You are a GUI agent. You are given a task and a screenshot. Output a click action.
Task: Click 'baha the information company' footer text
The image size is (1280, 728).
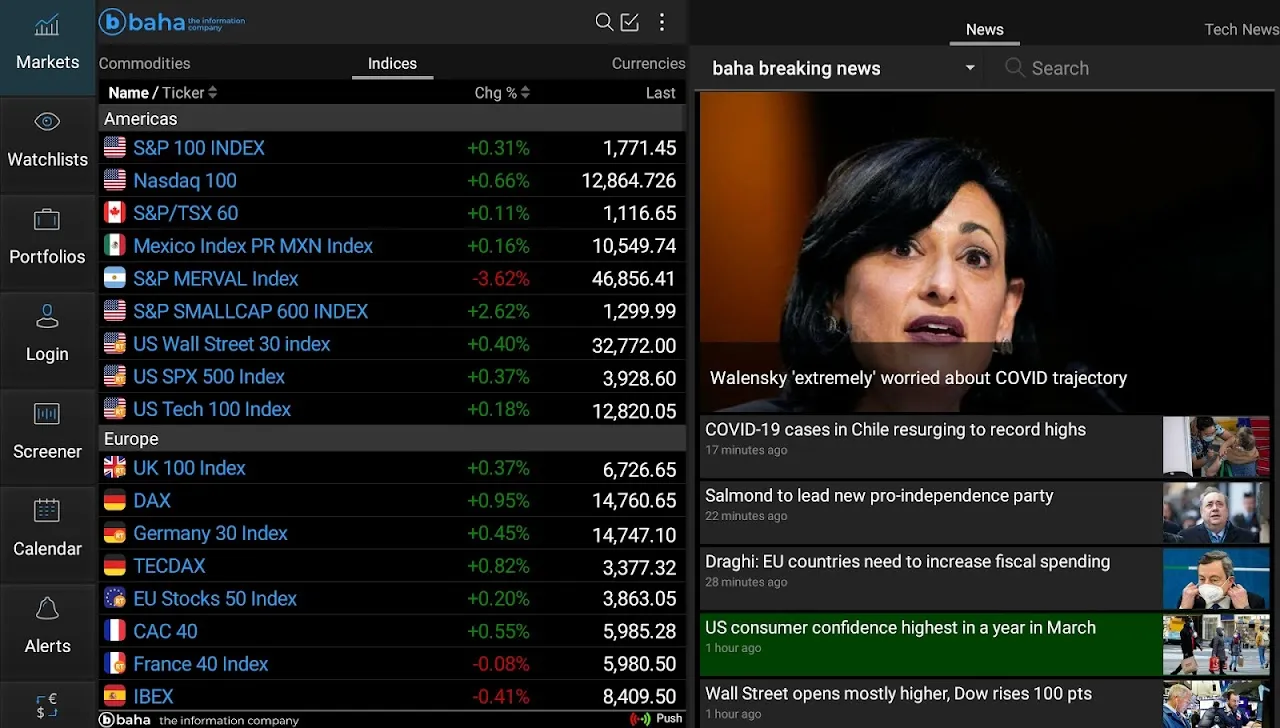point(200,719)
